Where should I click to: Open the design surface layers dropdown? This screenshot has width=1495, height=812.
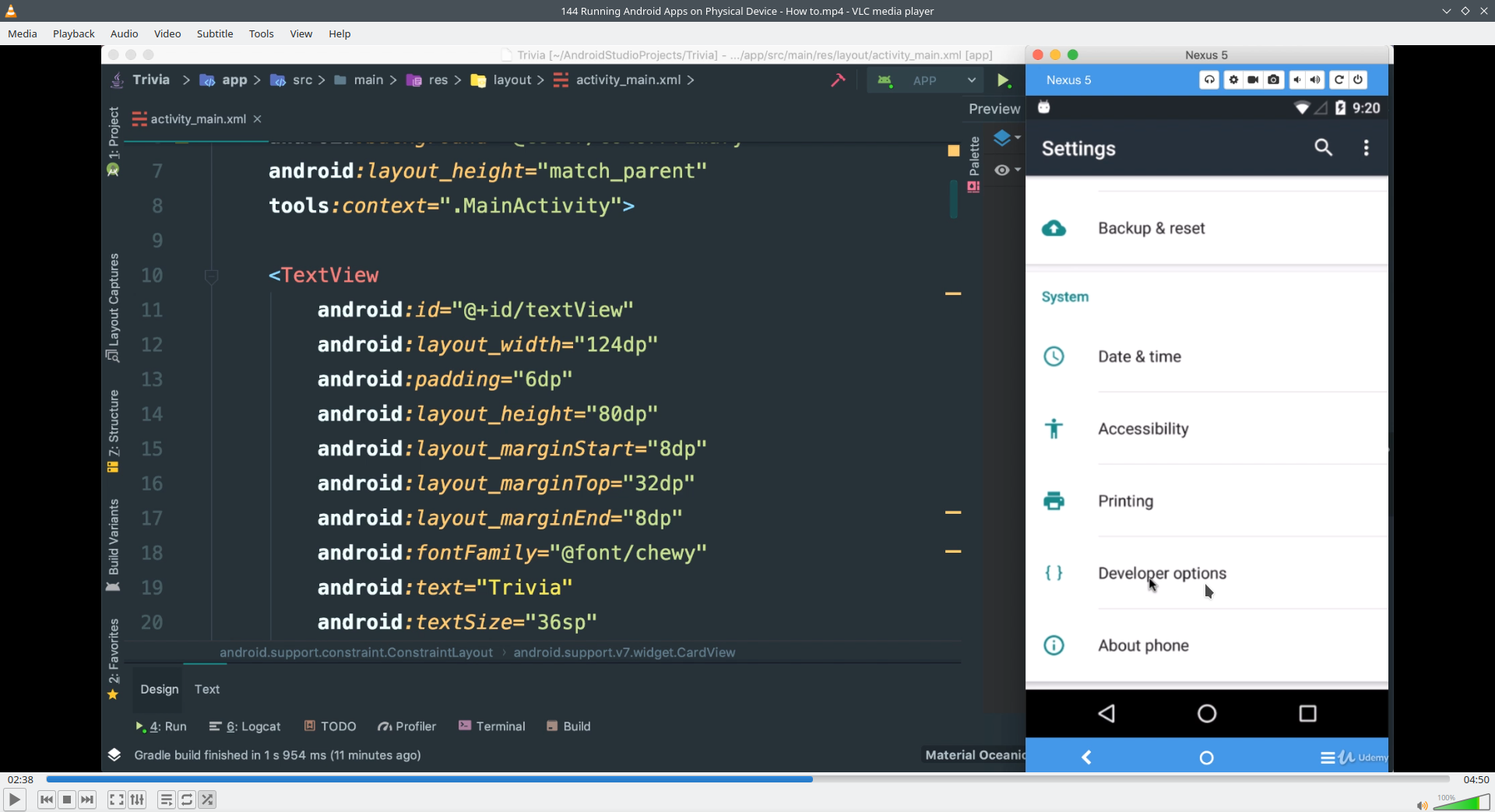click(x=1006, y=138)
